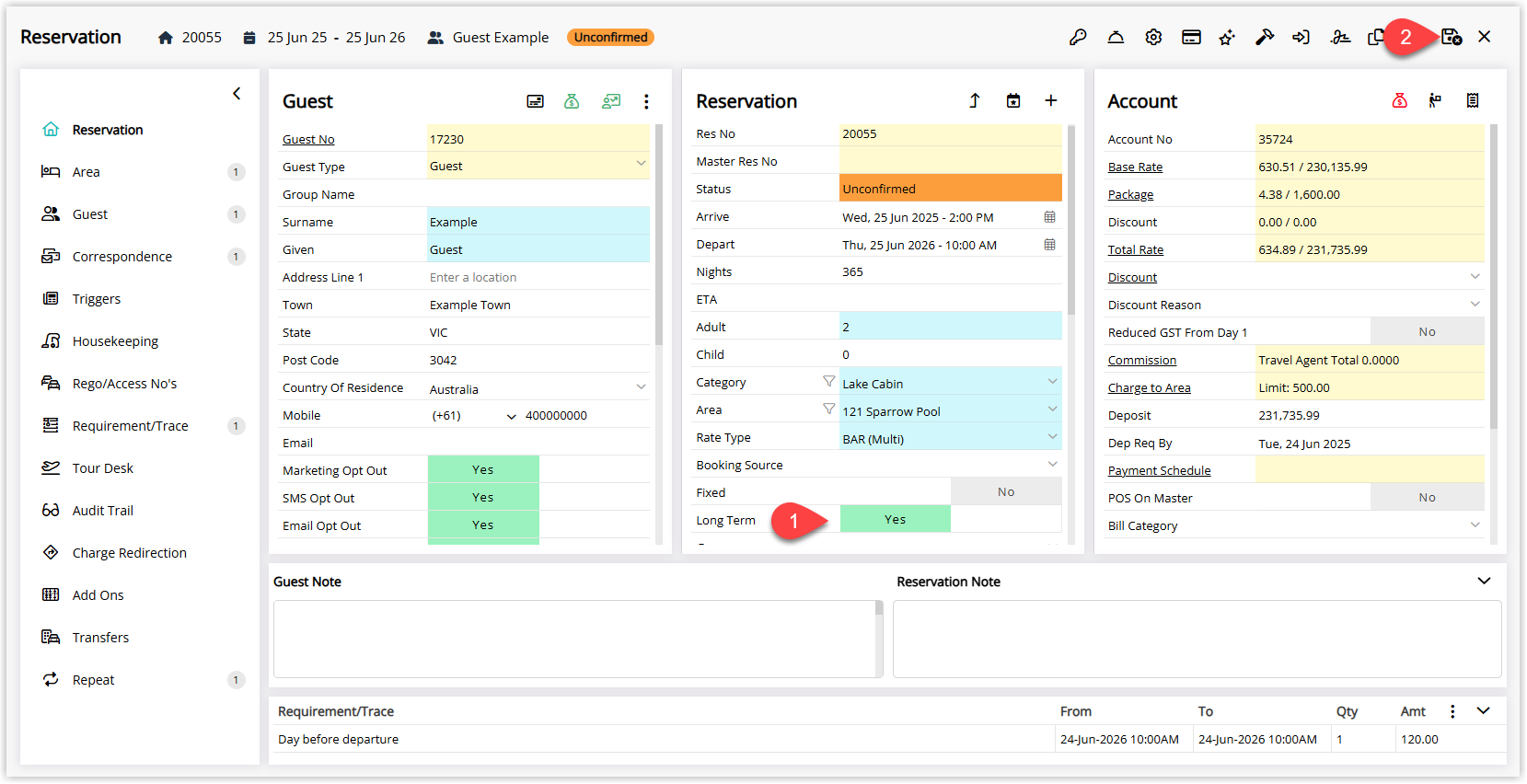Toggle the Long Term Yes switch
Viewport: 1527px width, 784px height.
(x=896, y=519)
